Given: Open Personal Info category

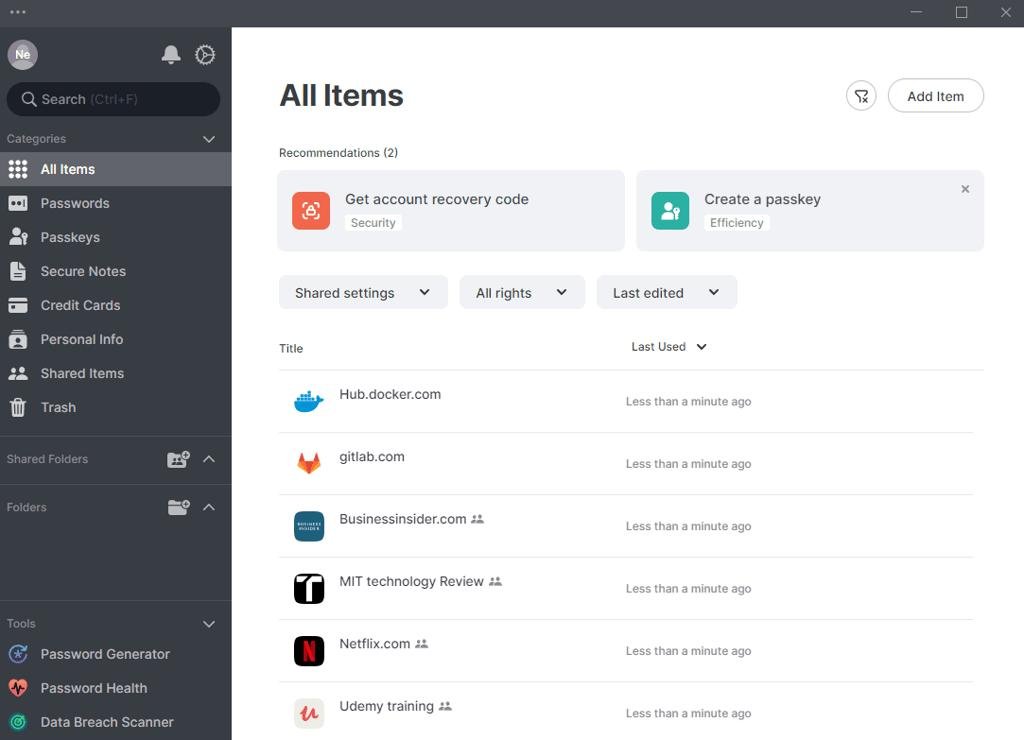Looking at the screenshot, I should click(x=116, y=339).
